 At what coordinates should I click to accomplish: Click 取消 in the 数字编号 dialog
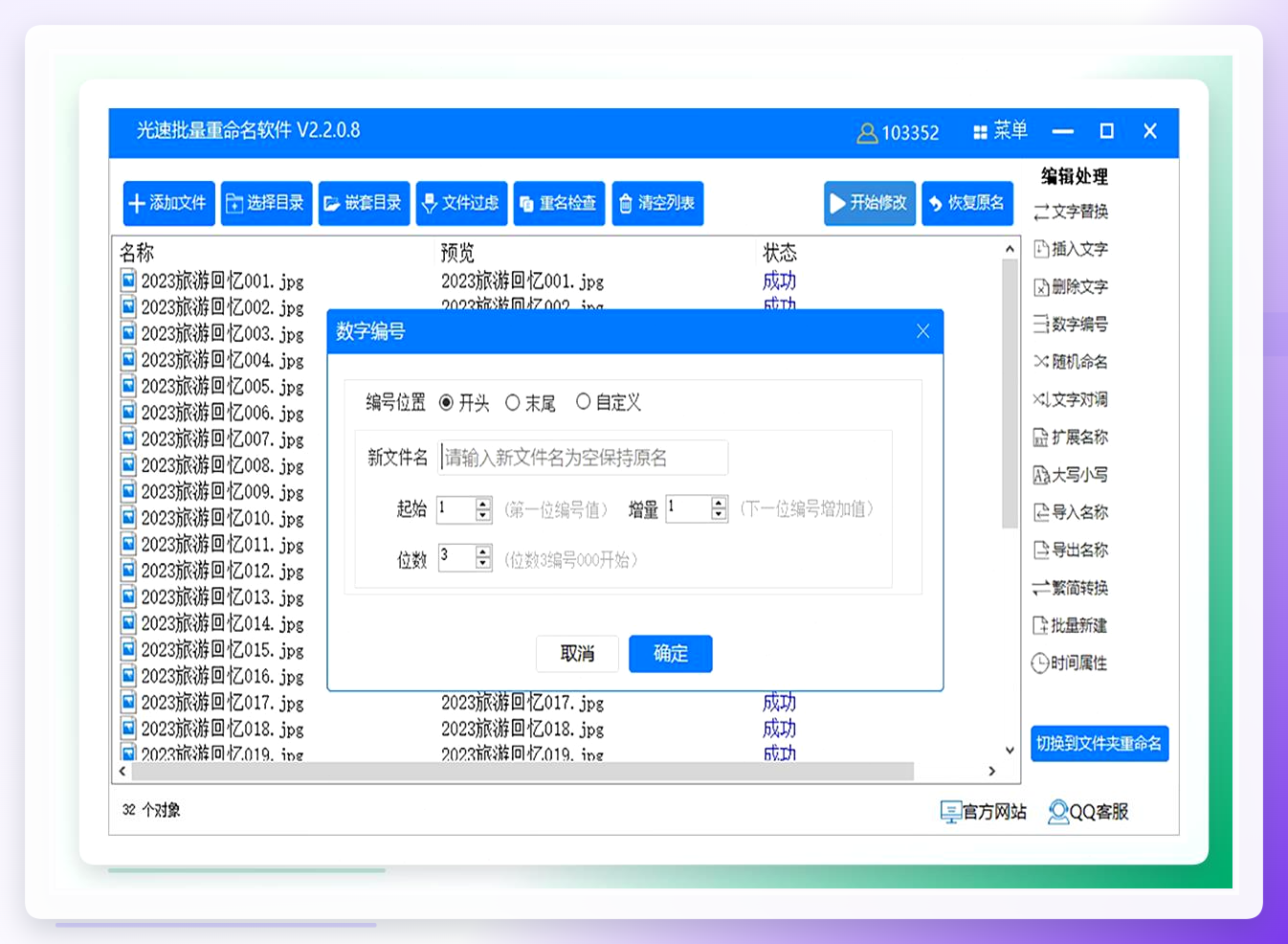[x=577, y=654]
